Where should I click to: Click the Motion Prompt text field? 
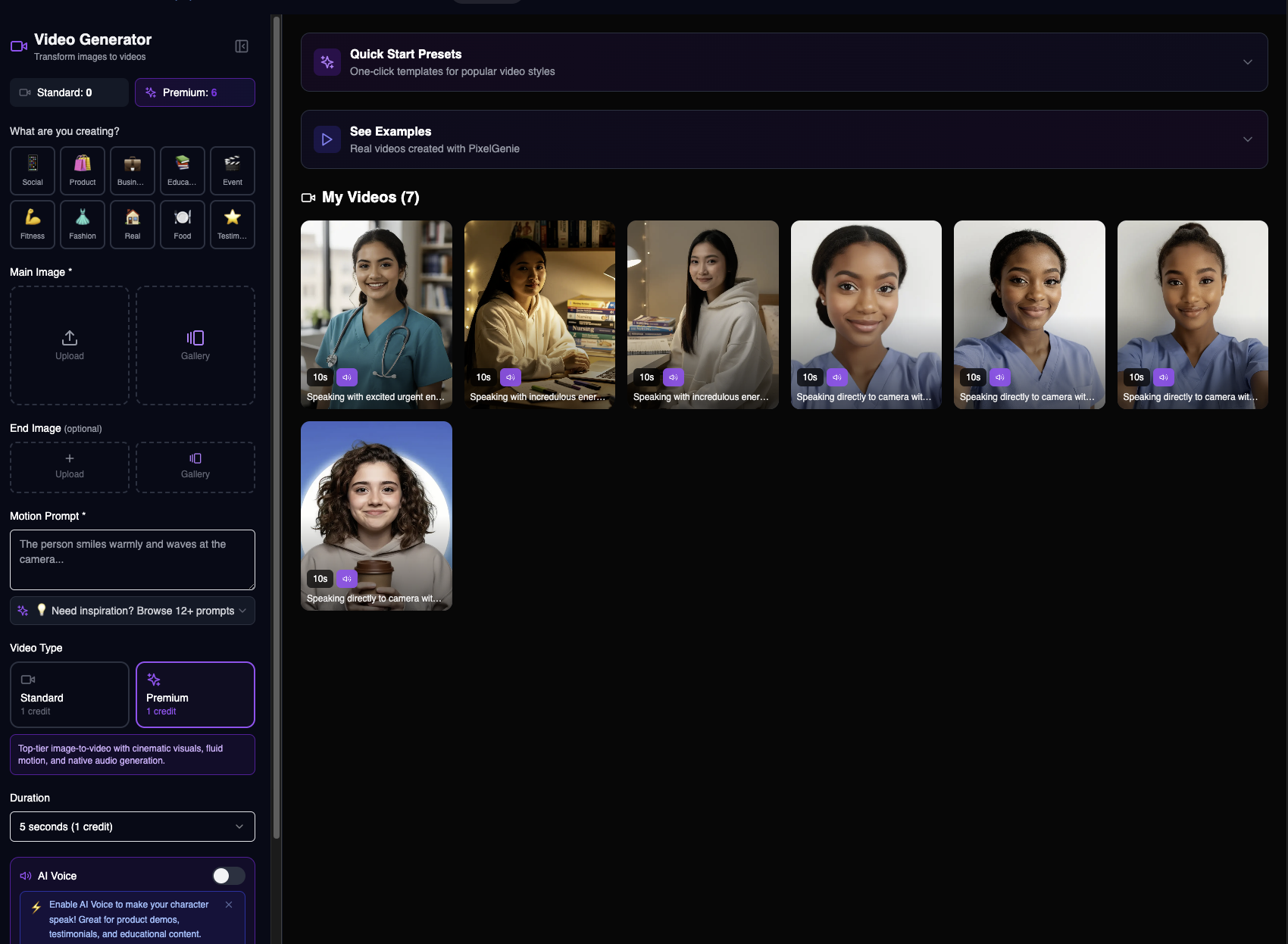click(x=133, y=560)
